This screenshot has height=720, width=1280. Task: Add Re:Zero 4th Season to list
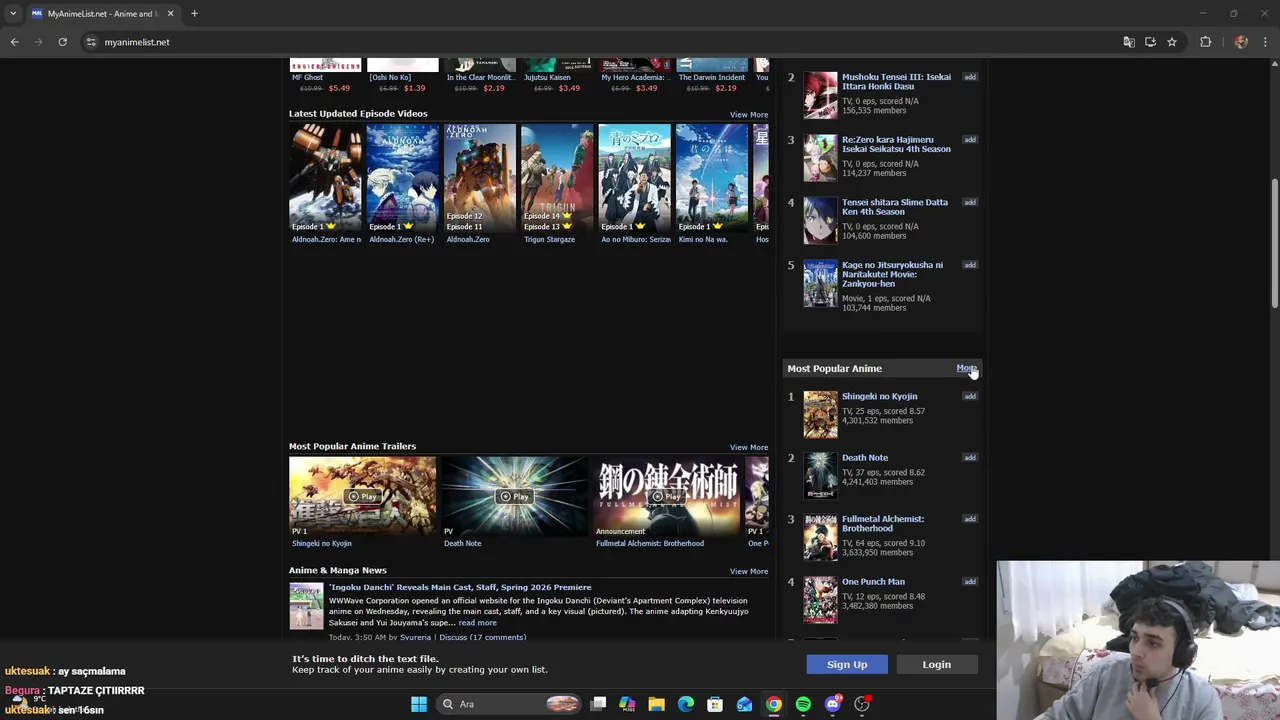(x=970, y=140)
